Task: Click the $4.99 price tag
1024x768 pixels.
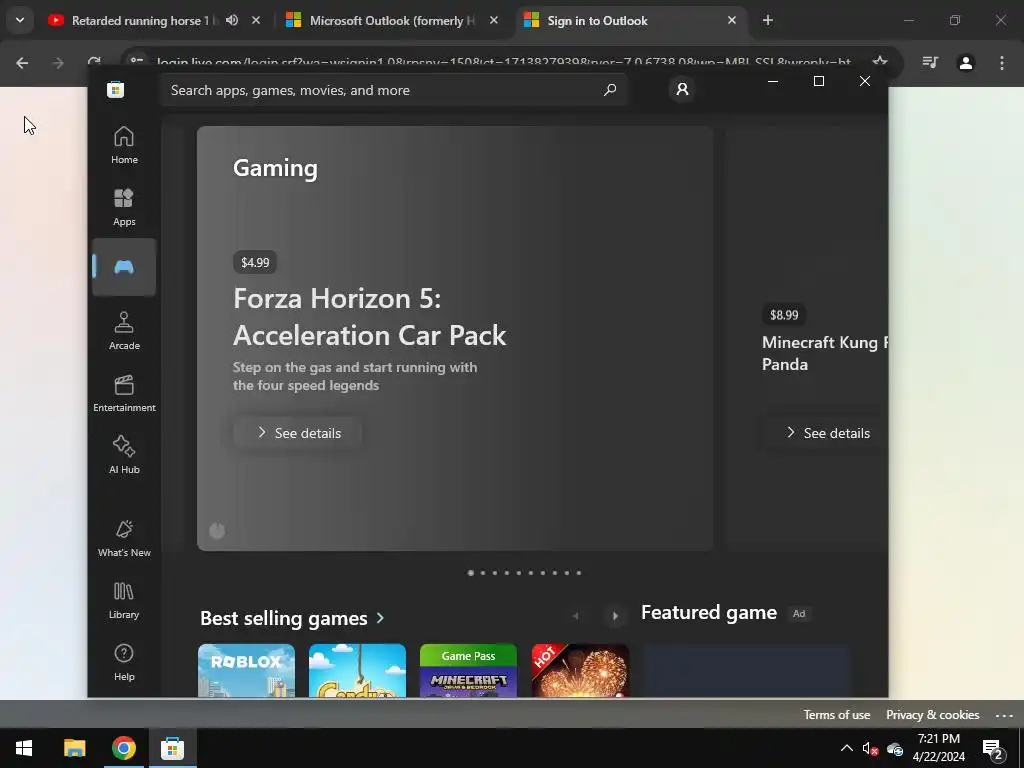Action: coord(255,263)
